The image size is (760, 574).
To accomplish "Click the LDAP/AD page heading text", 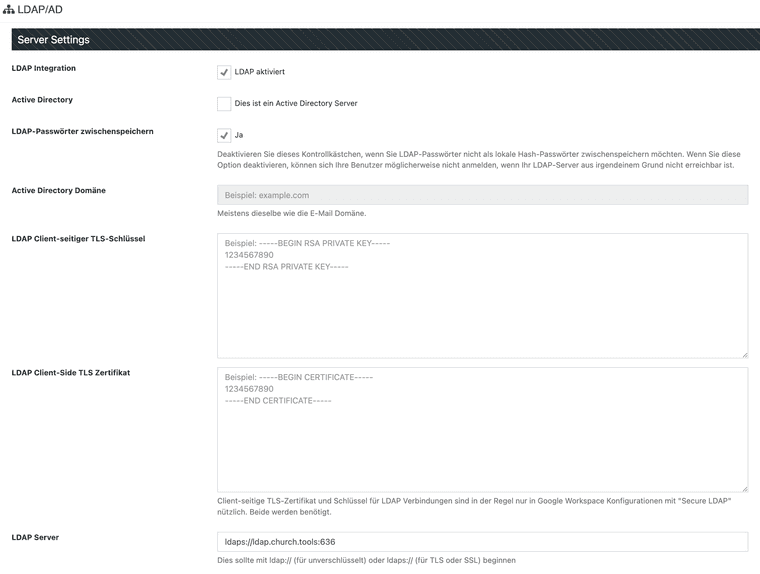I will 41,9.
